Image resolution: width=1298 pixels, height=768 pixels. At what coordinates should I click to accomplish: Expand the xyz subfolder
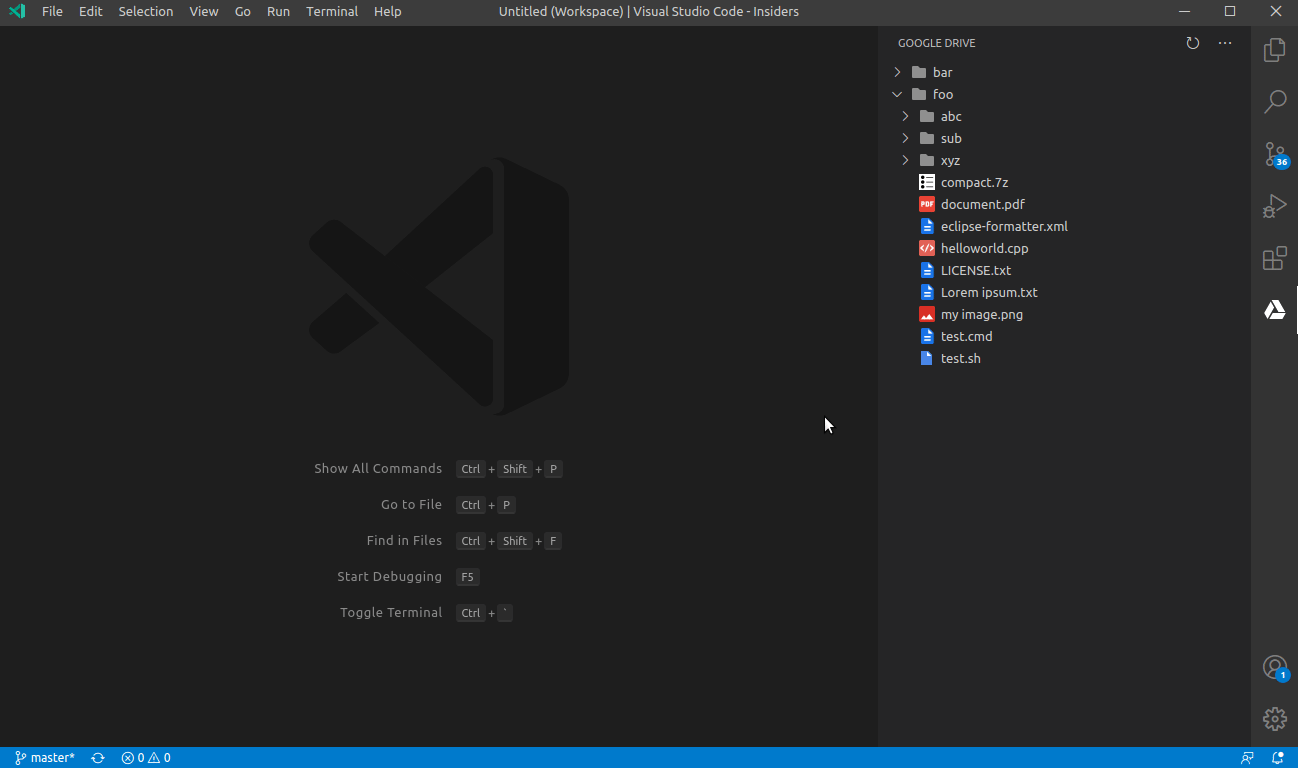[905, 160]
